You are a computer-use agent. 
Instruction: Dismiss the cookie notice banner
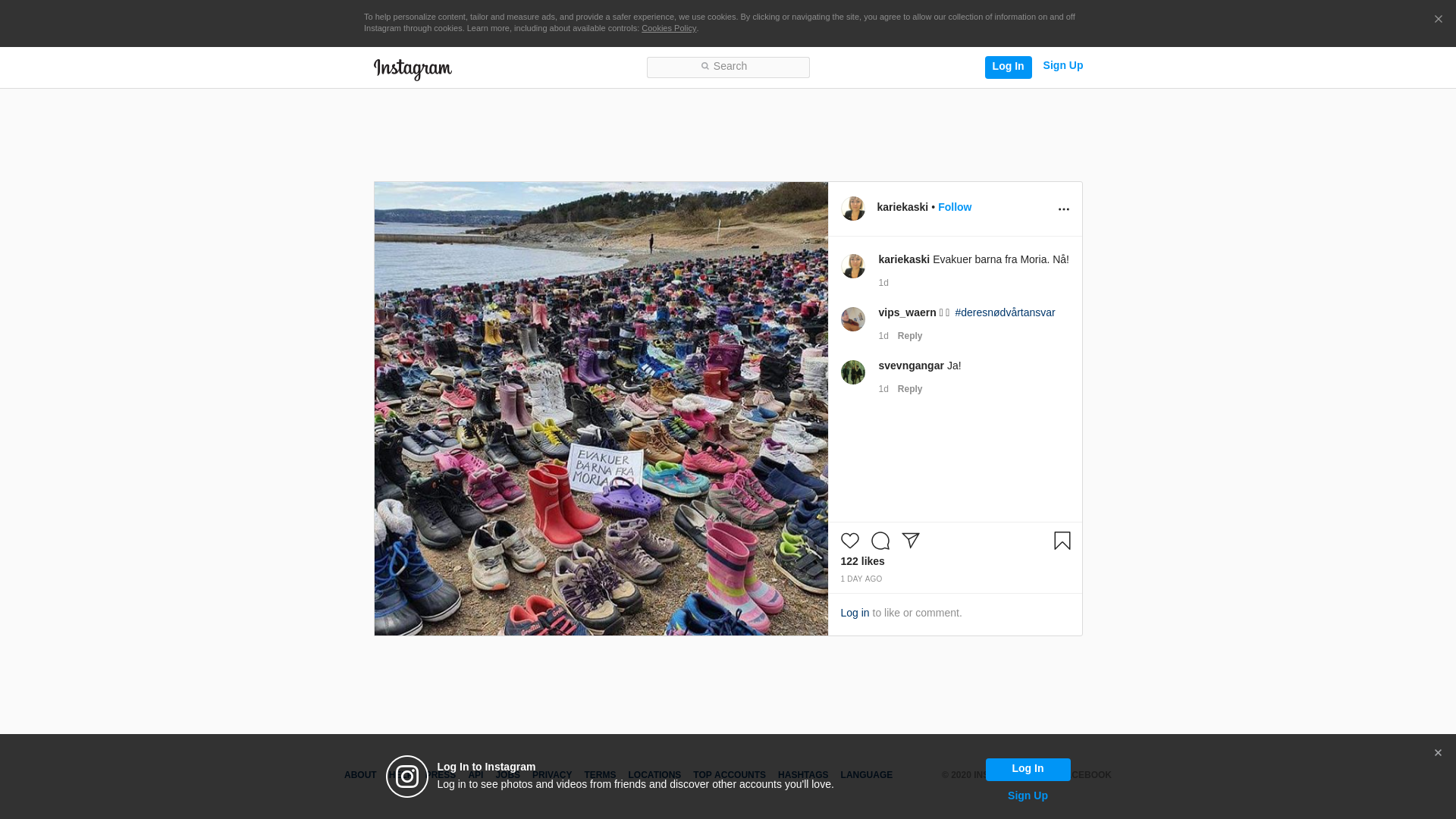pyautogui.click(x=1438, y=20)
